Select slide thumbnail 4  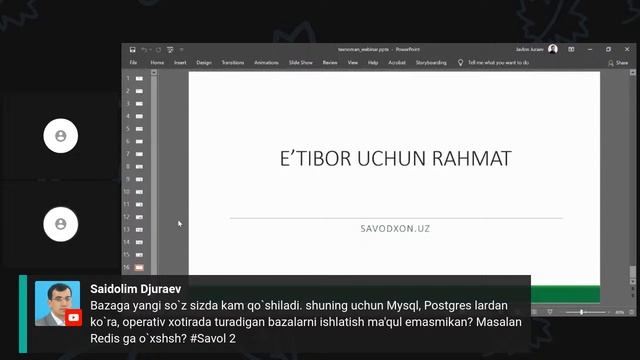point(139,116)
